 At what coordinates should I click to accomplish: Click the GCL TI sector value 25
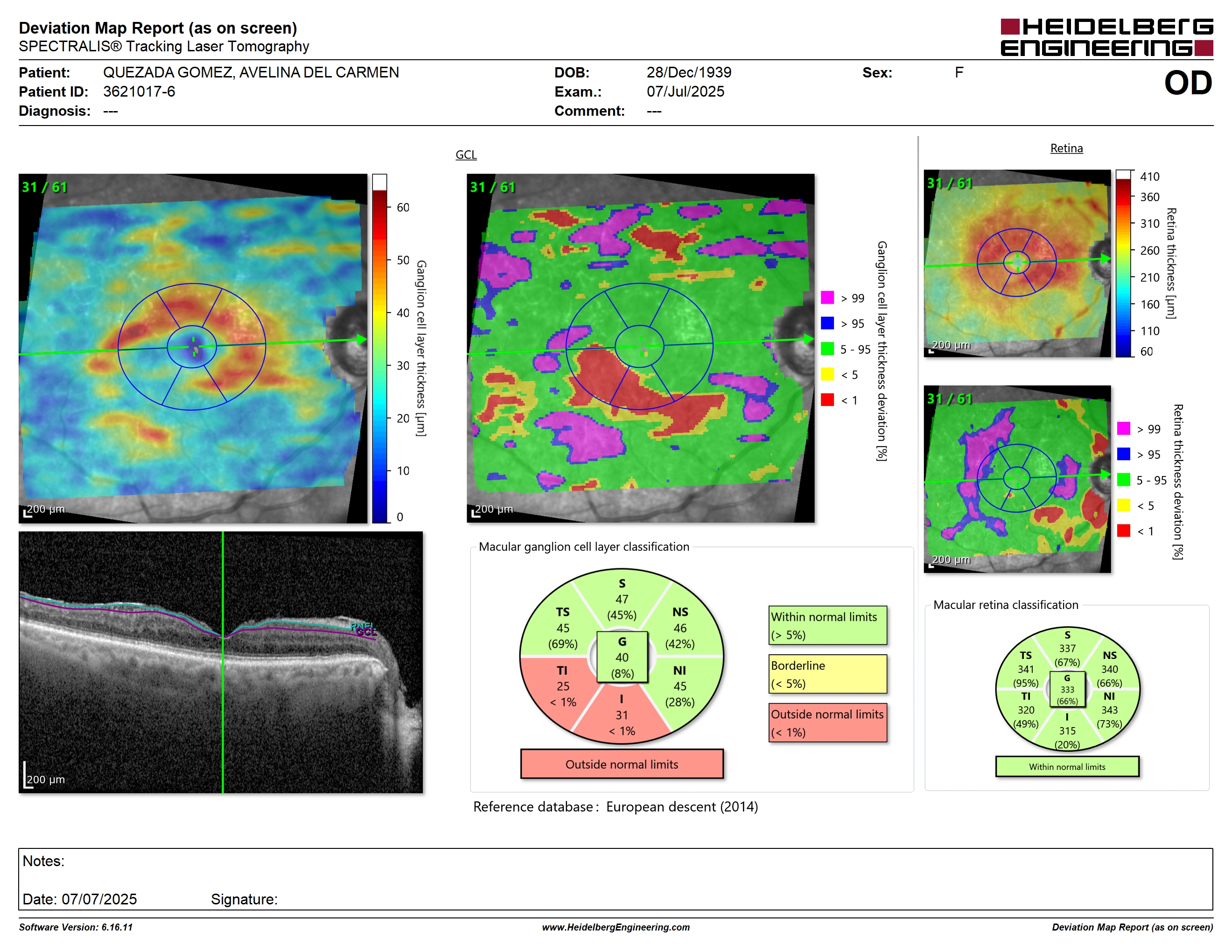pos(562,686)
